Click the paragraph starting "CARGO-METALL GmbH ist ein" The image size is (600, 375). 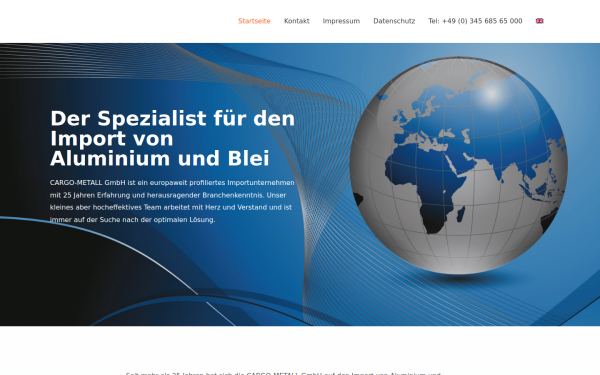(x=172, y=201)
